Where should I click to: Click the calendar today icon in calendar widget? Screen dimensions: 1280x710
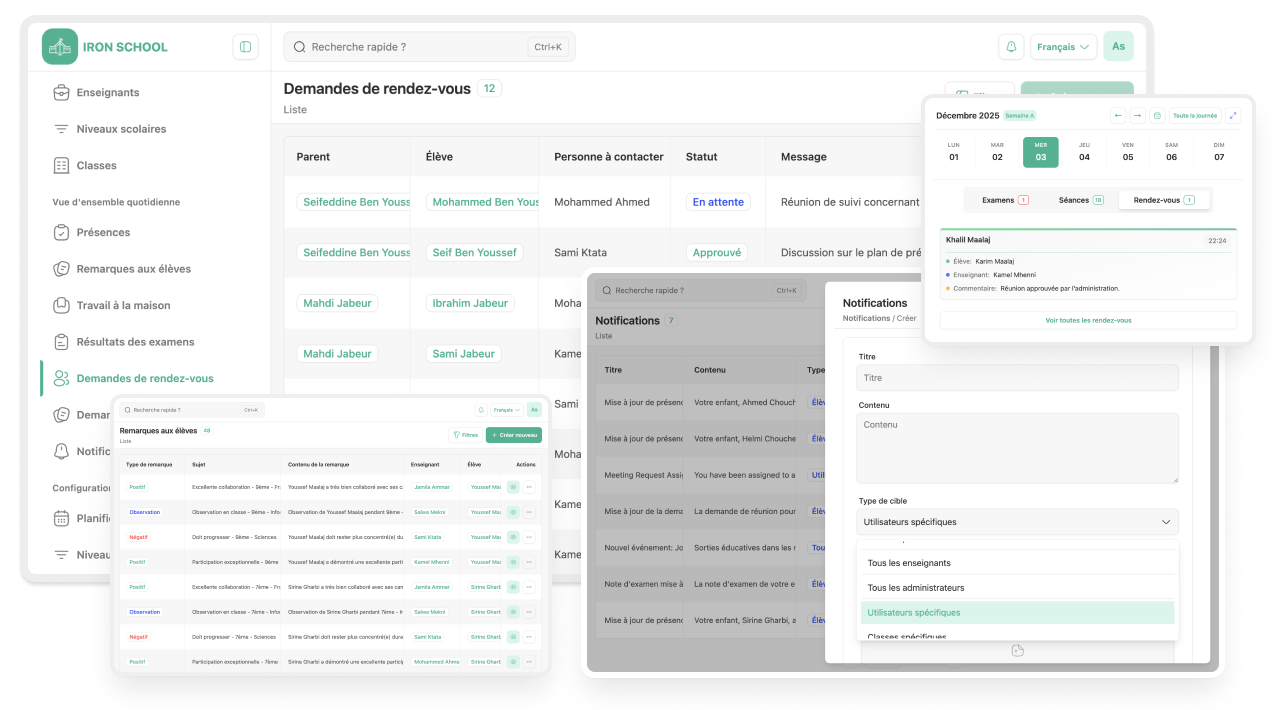[1157, 116]
